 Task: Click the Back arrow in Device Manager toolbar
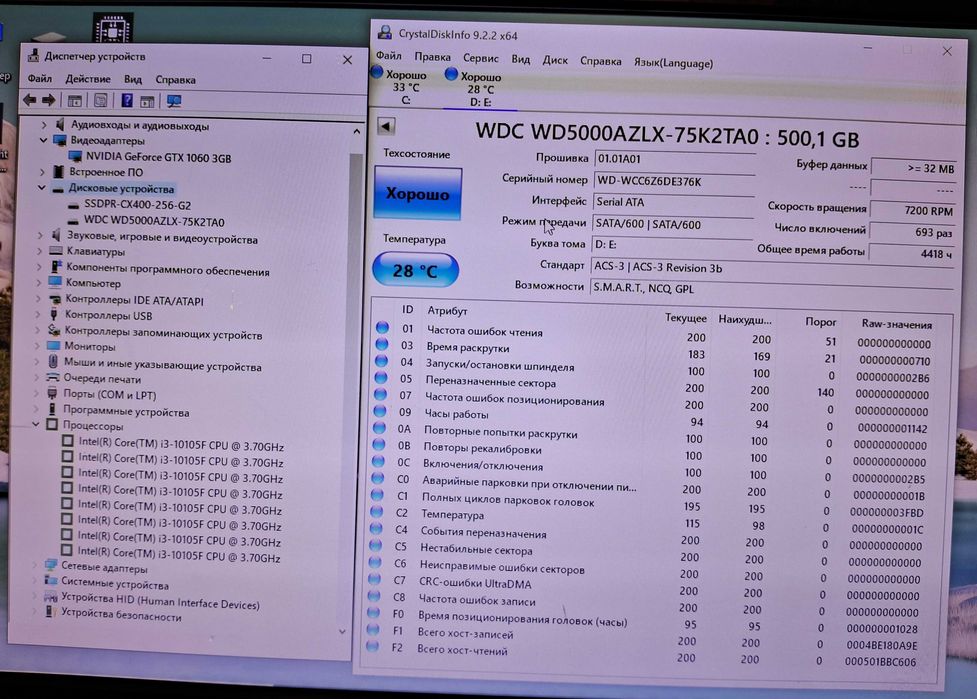(x=29, y=100)
